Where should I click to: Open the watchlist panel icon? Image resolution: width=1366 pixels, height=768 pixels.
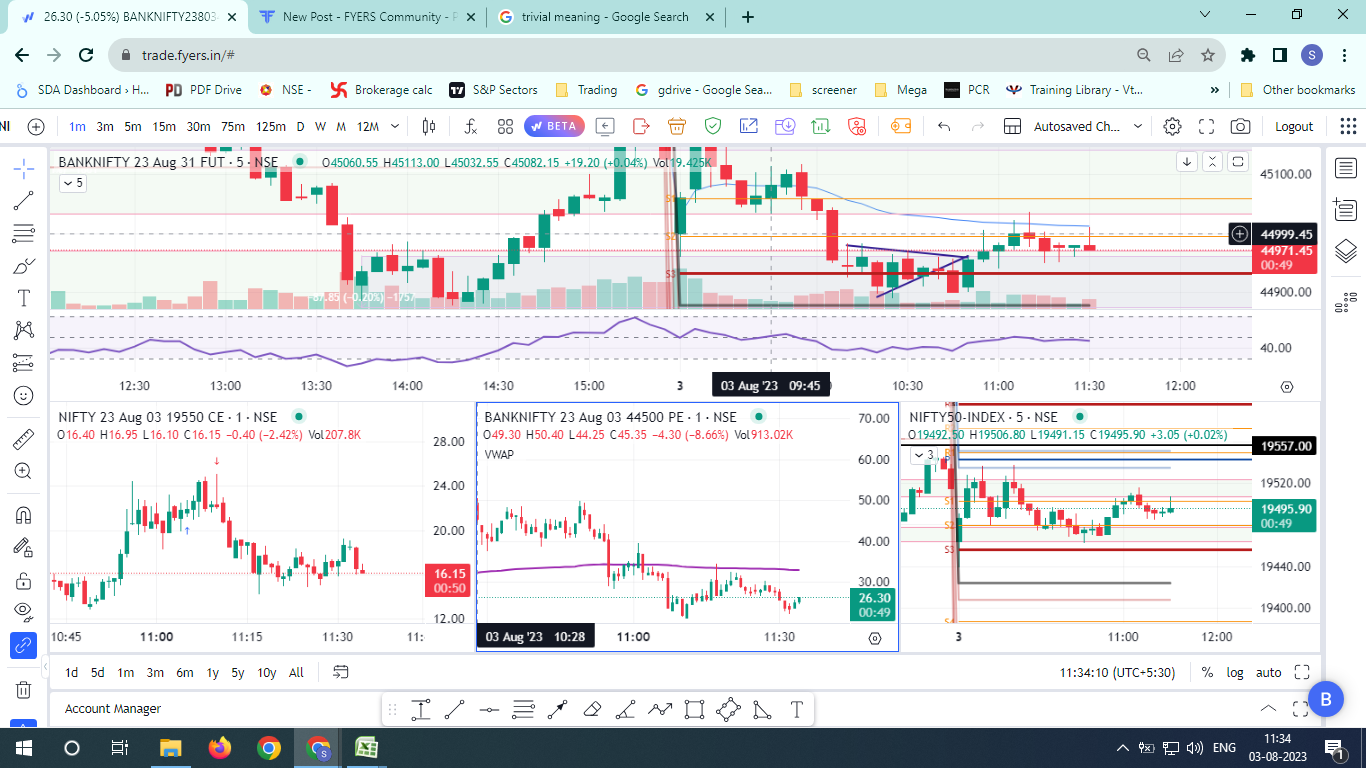click(1345, 168)
